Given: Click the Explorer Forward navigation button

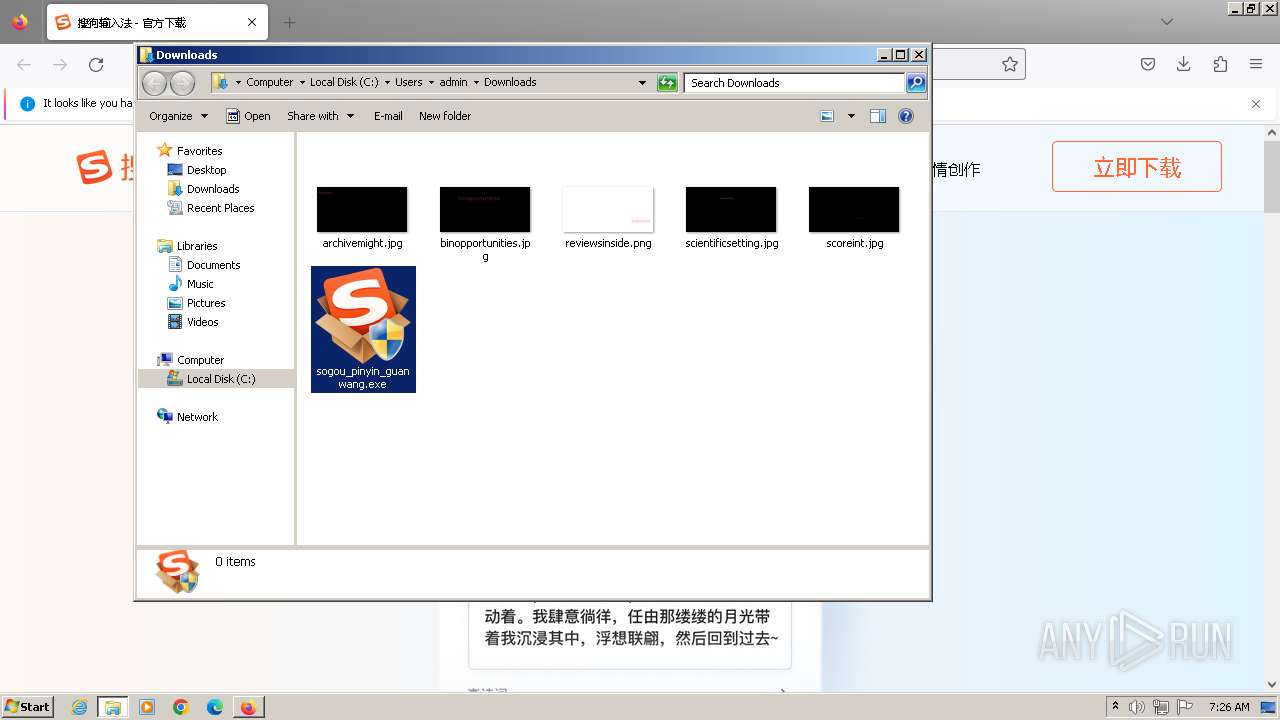Looking at the screenshot, I should tap(182, 83).
